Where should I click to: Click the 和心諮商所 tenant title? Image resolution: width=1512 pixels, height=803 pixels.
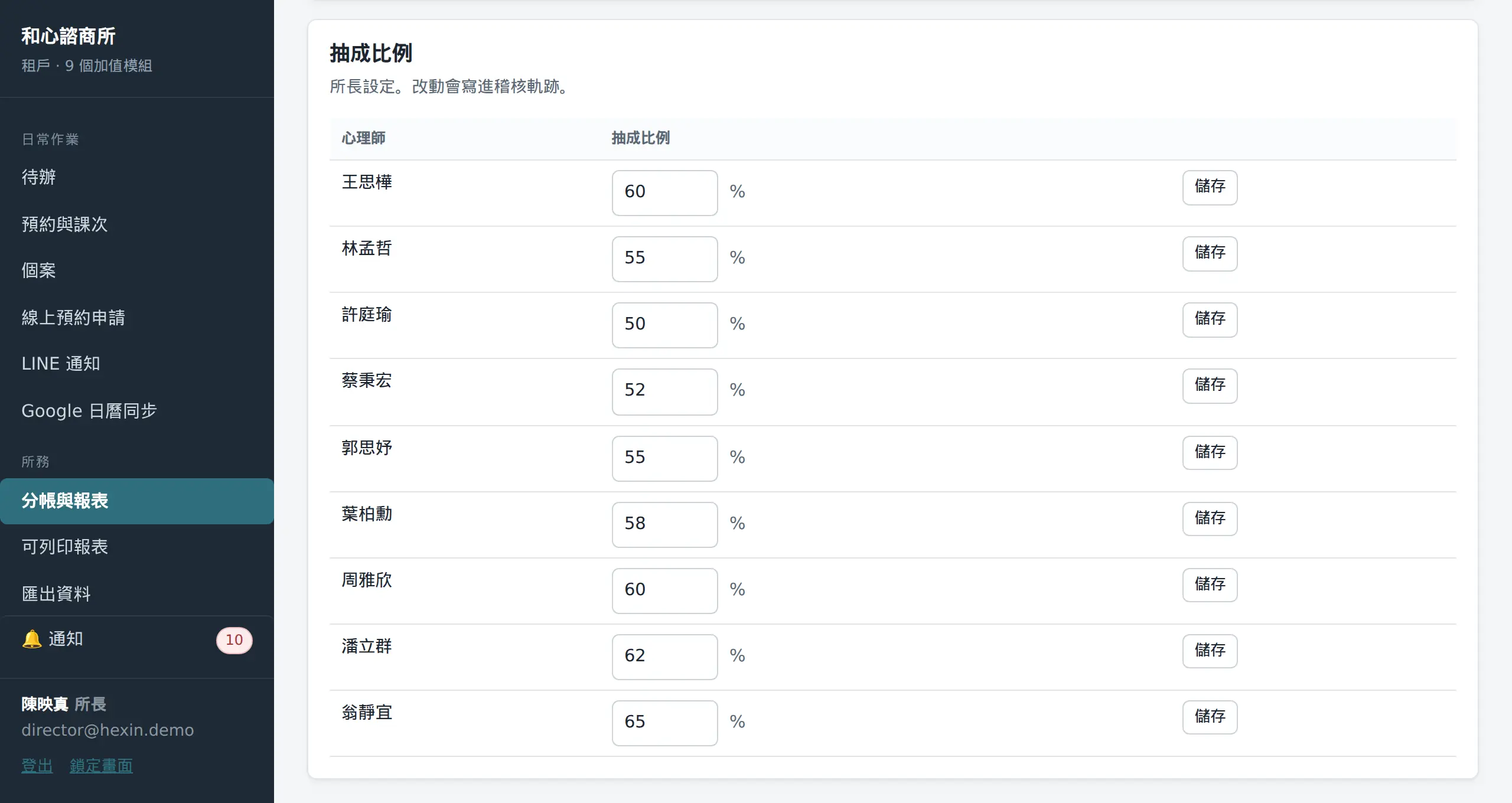point(69,36)
